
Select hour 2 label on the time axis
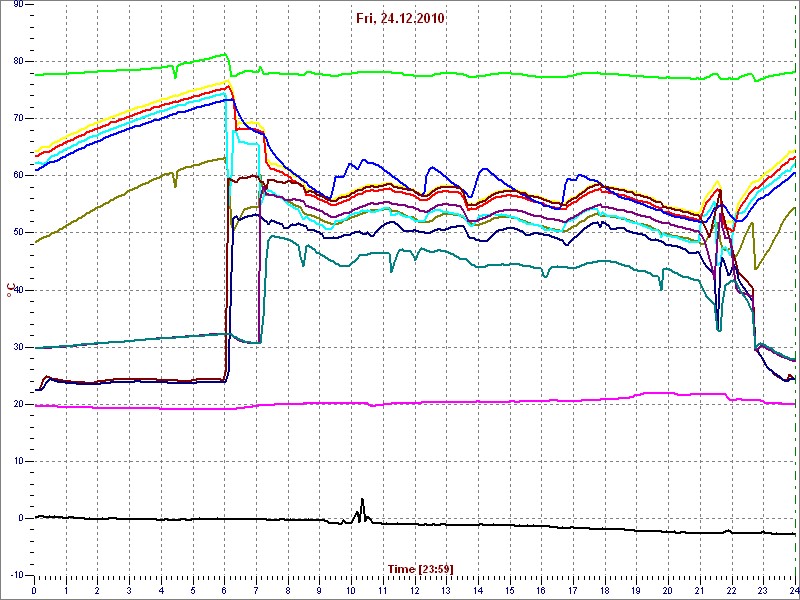[x=97, y=590]
